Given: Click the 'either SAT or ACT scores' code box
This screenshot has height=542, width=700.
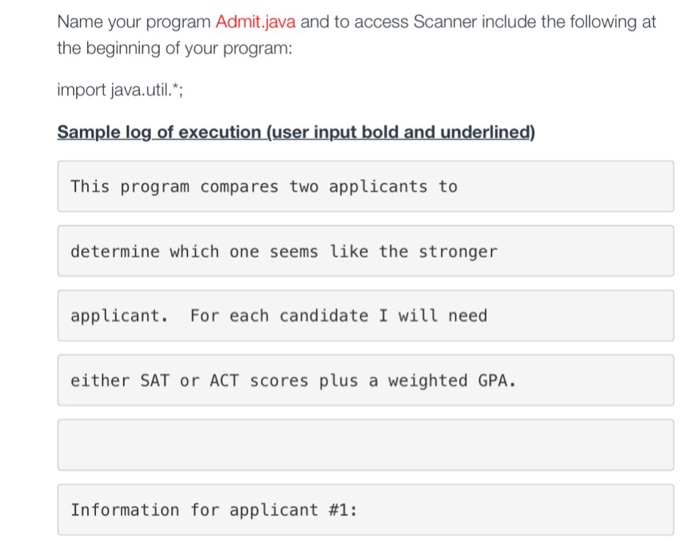Looking at the screenshot, I should (x=366, y=380).
